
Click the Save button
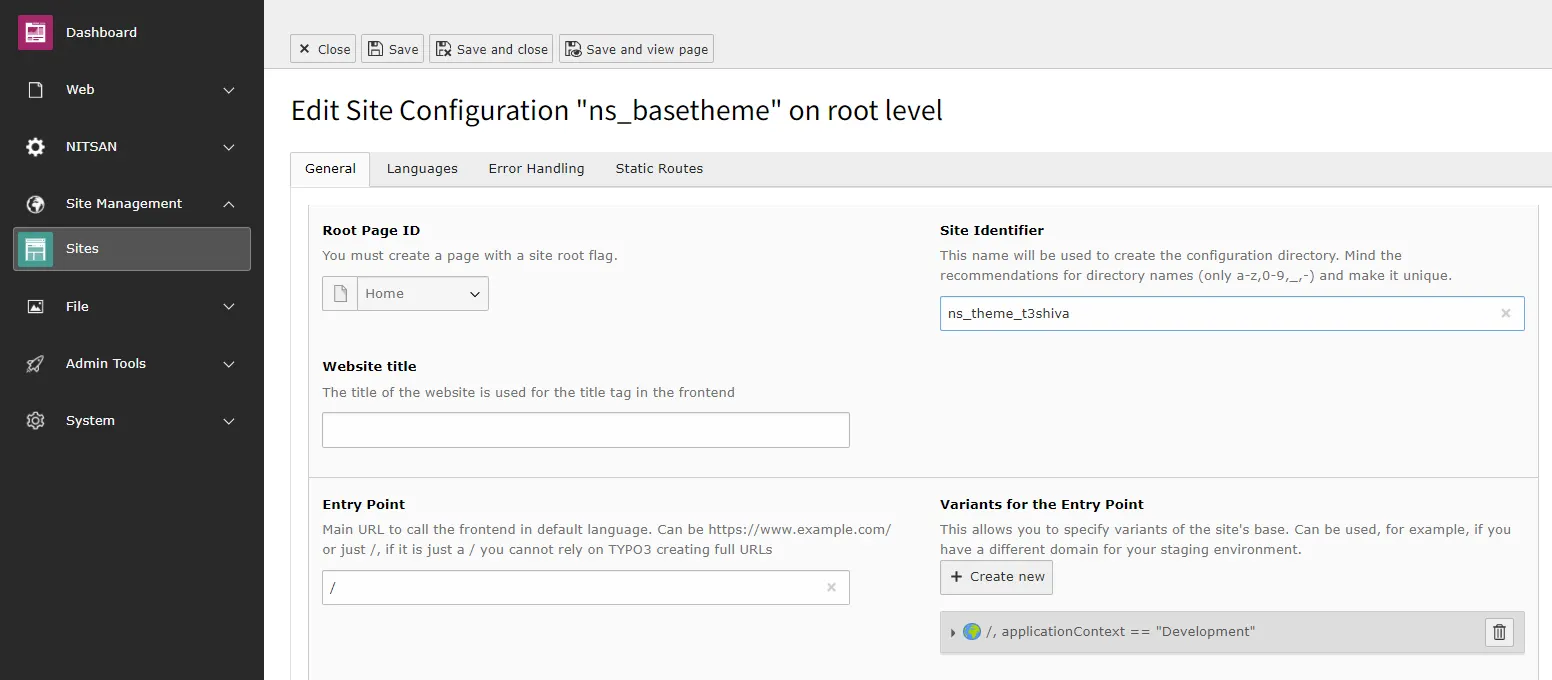tap(392, 49)
